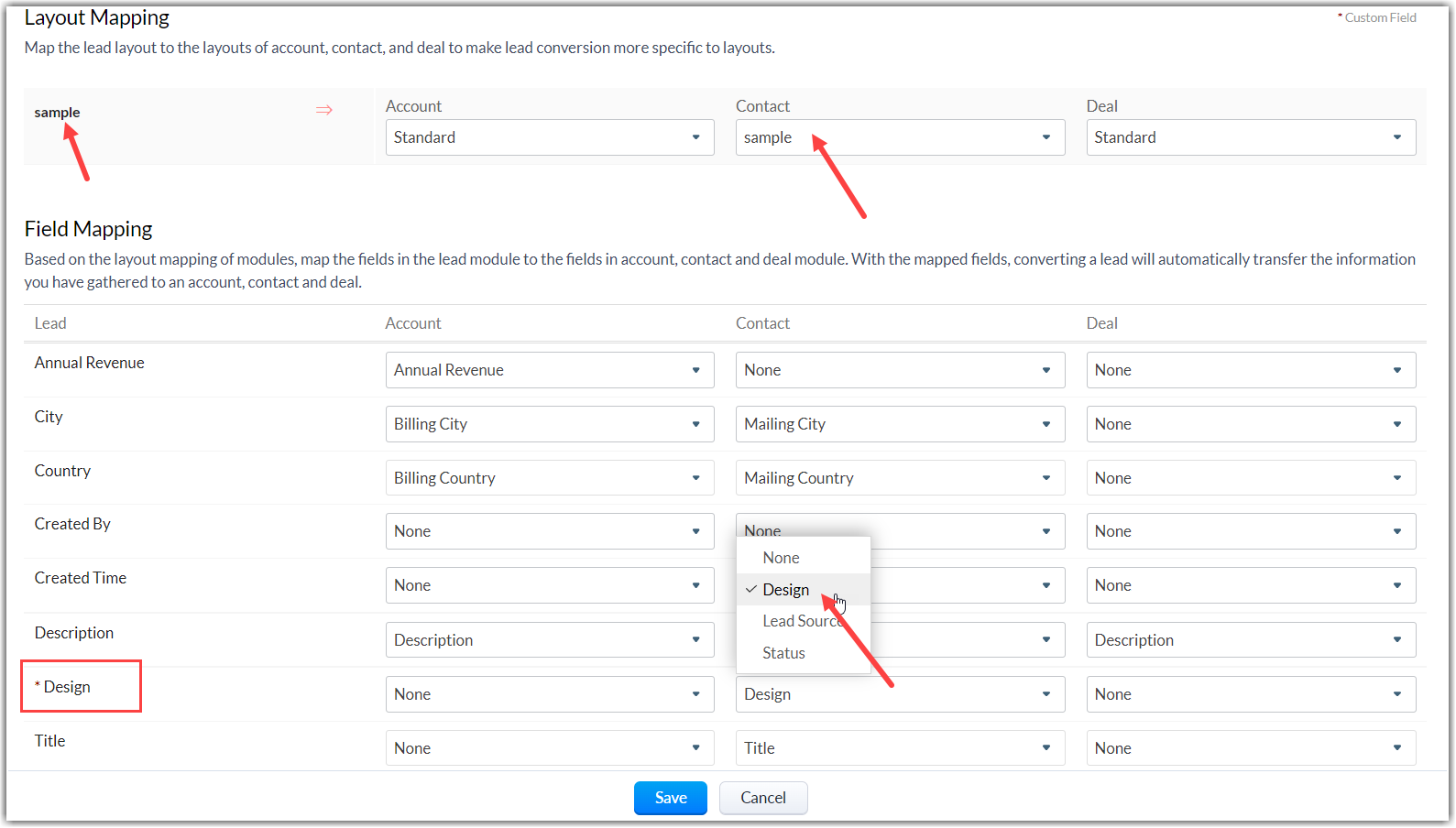Open the Contact layout sample dropdown
The height and width of the screenshot is (828, 1456).
coord(899,137)
